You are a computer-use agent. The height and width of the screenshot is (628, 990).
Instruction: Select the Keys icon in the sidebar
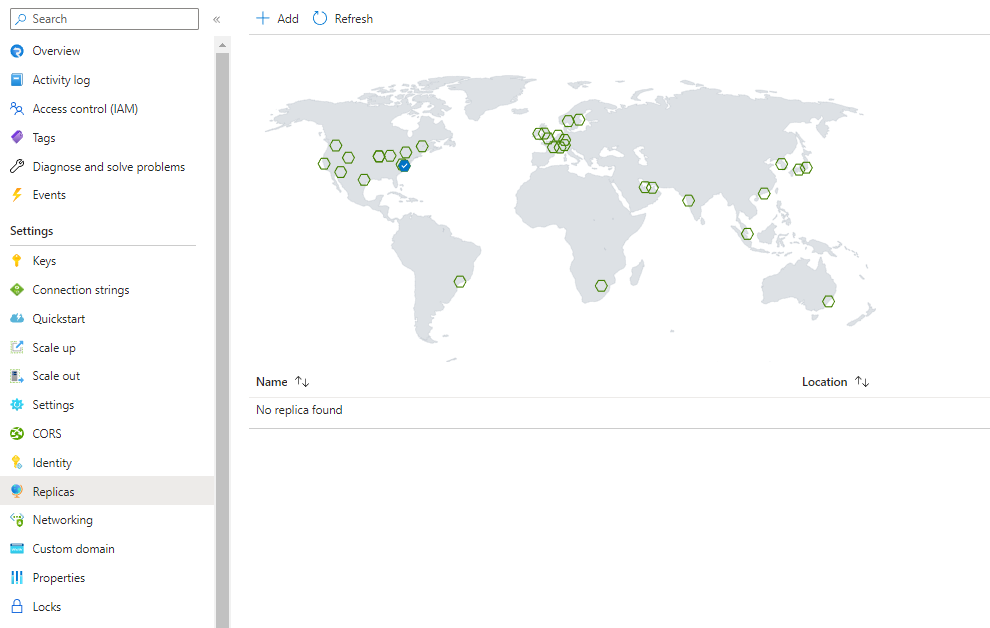(18, 260)
